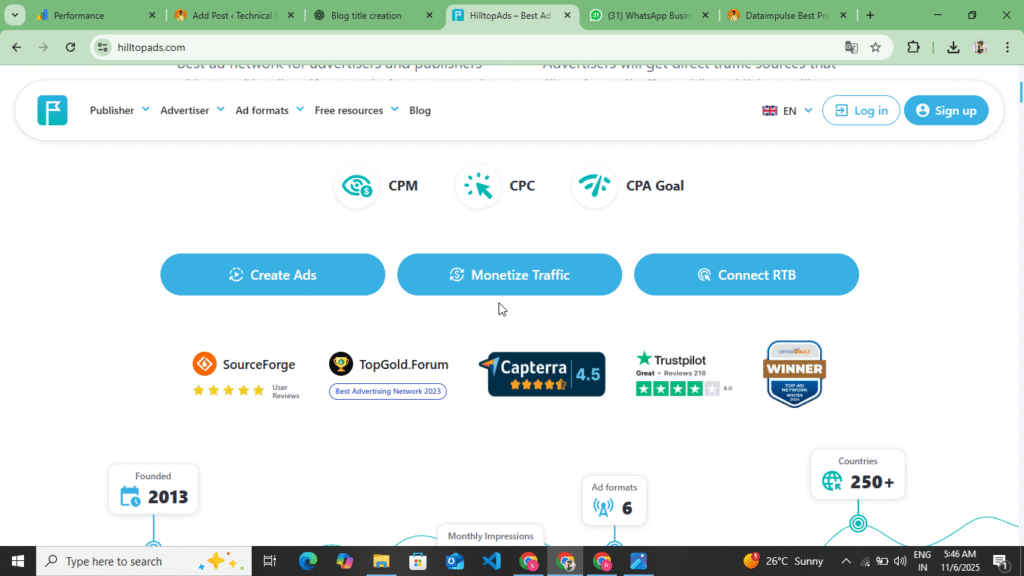Open Google Translate from the address bar
This screenshot has width=1024, height=576.
tap(852, 47)
